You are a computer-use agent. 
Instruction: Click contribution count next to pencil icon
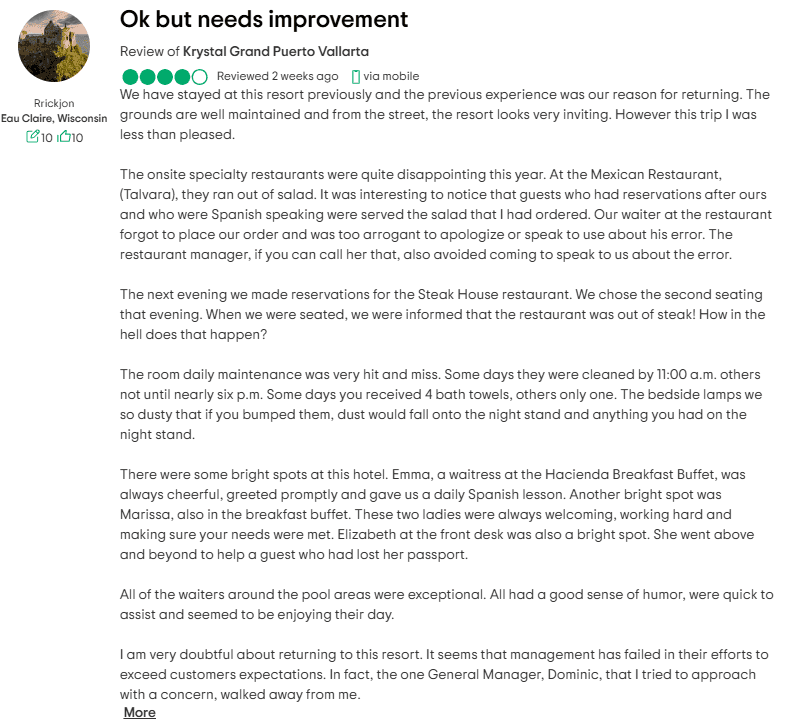[x=46, y=138]
